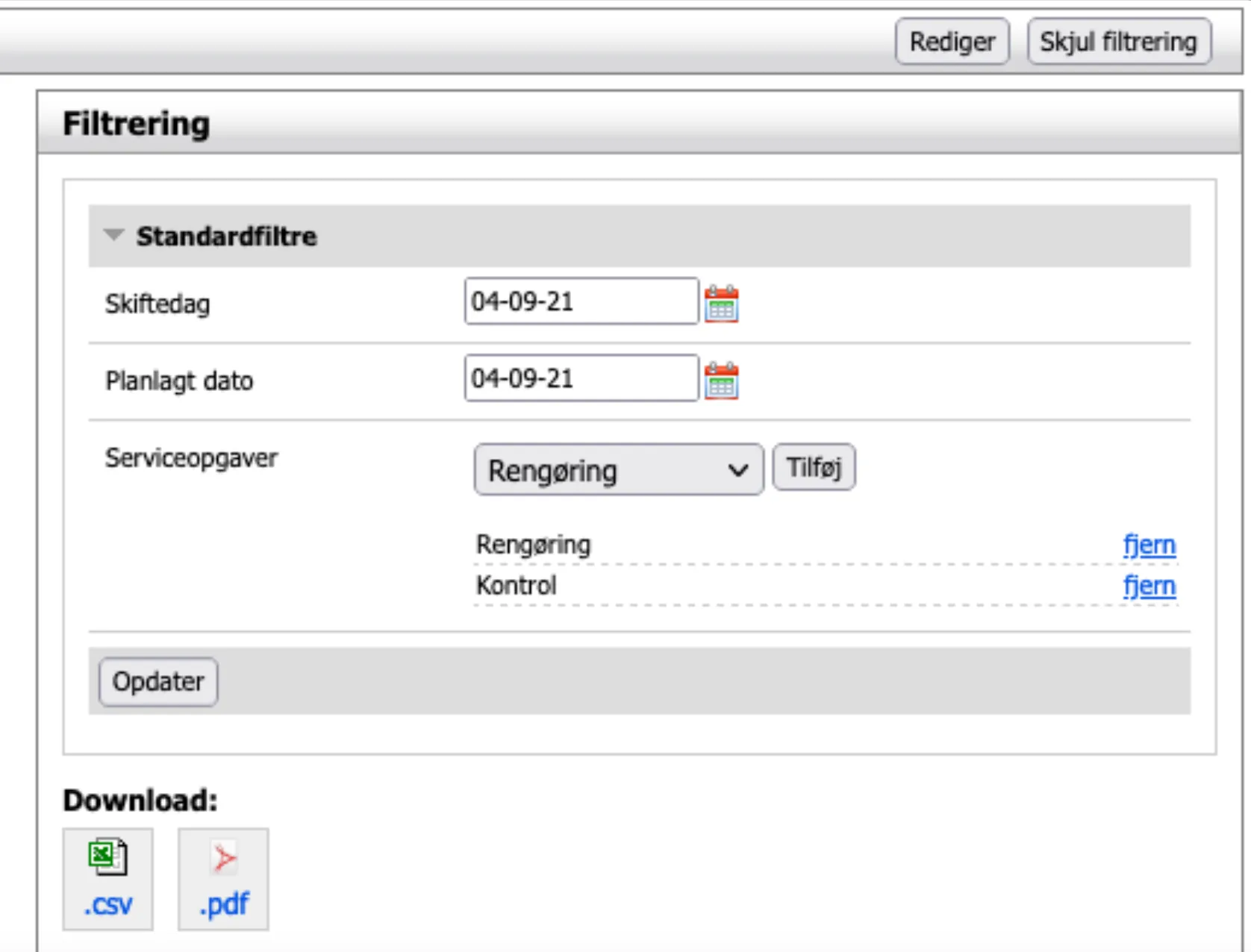Click the Serviceopgaver field label
This screenshot has height=952, width=1251.
[x=191, y=458]
